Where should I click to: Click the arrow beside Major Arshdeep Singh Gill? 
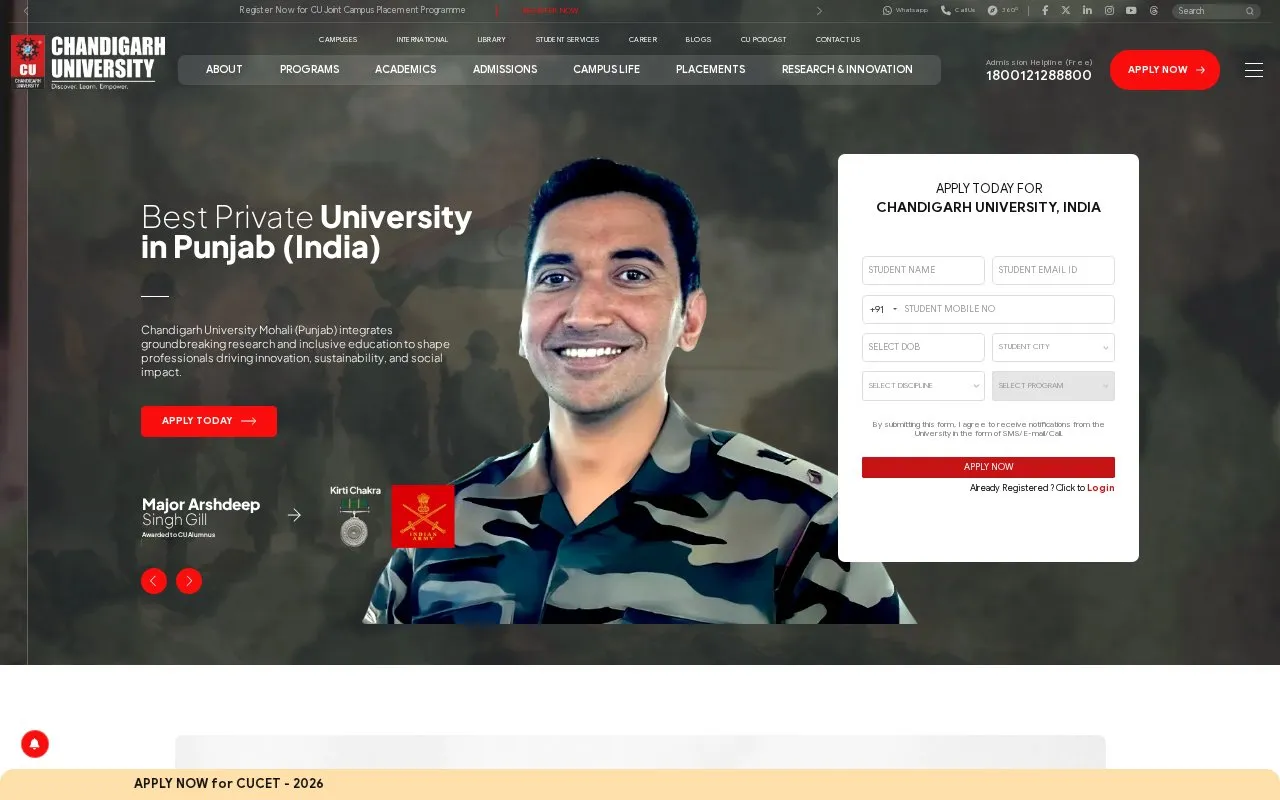(x=294, y=515)
